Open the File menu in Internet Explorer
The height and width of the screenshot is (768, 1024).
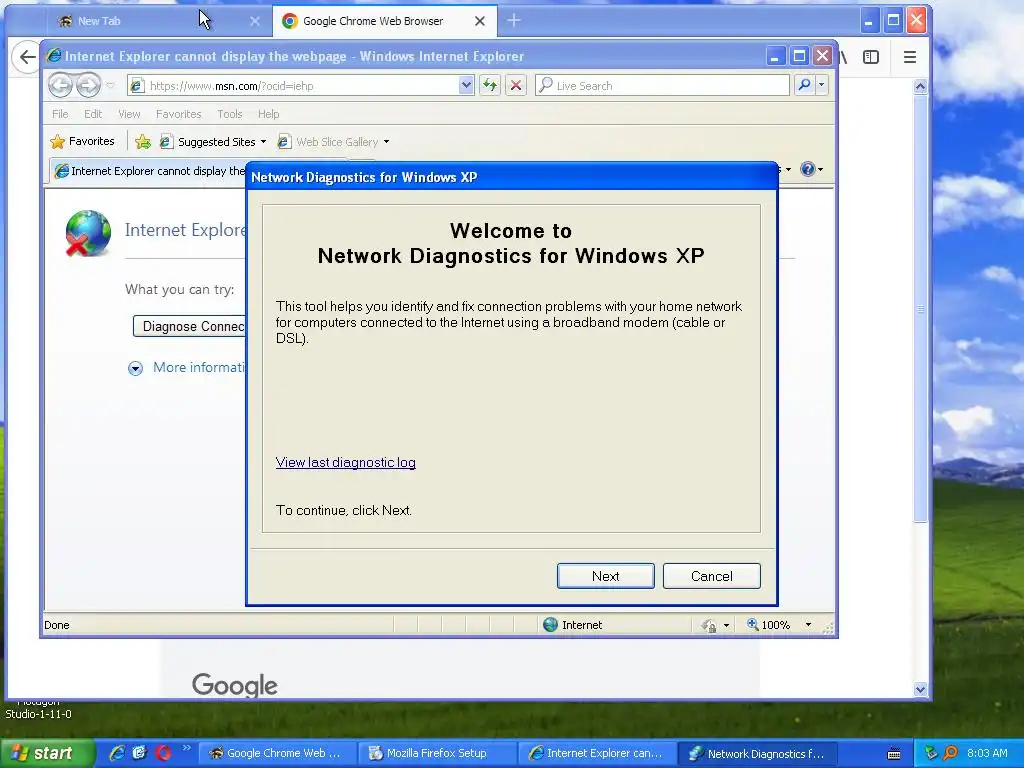pos(60,114)
